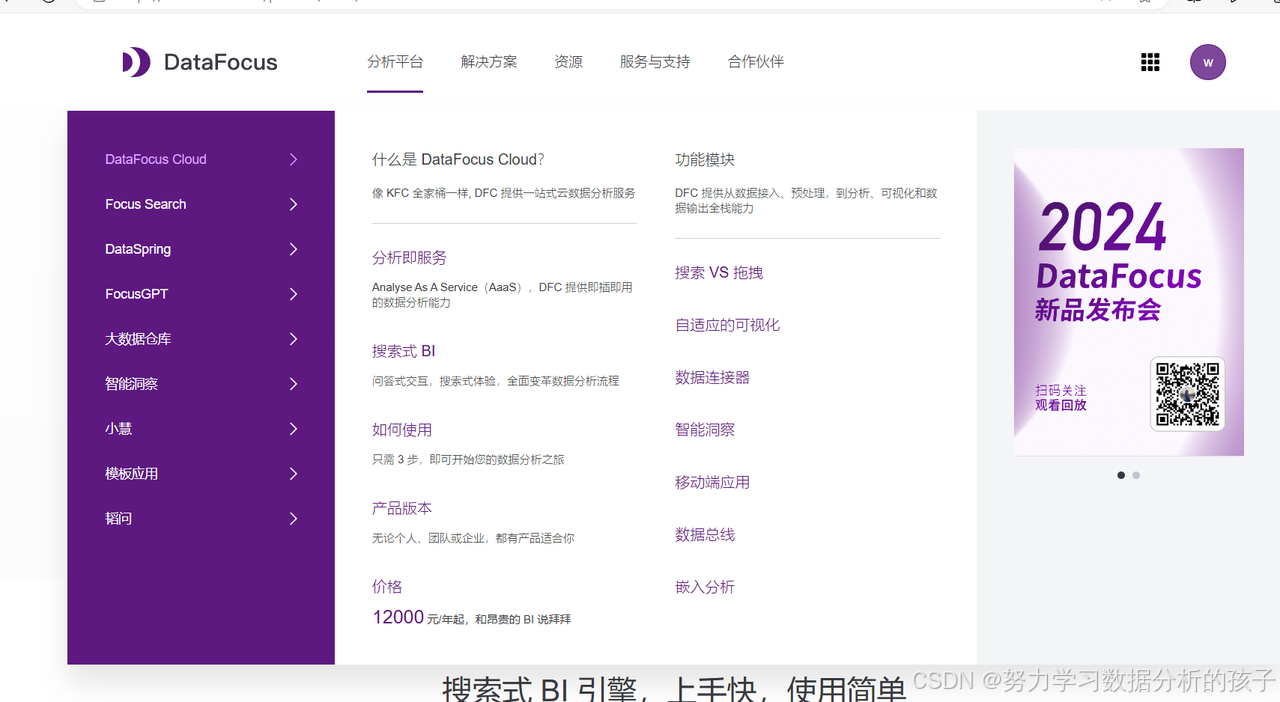Viewport: 1280px width, 702px height.
Task: Open the 资源 nav menu
Action: coord(568,62)
